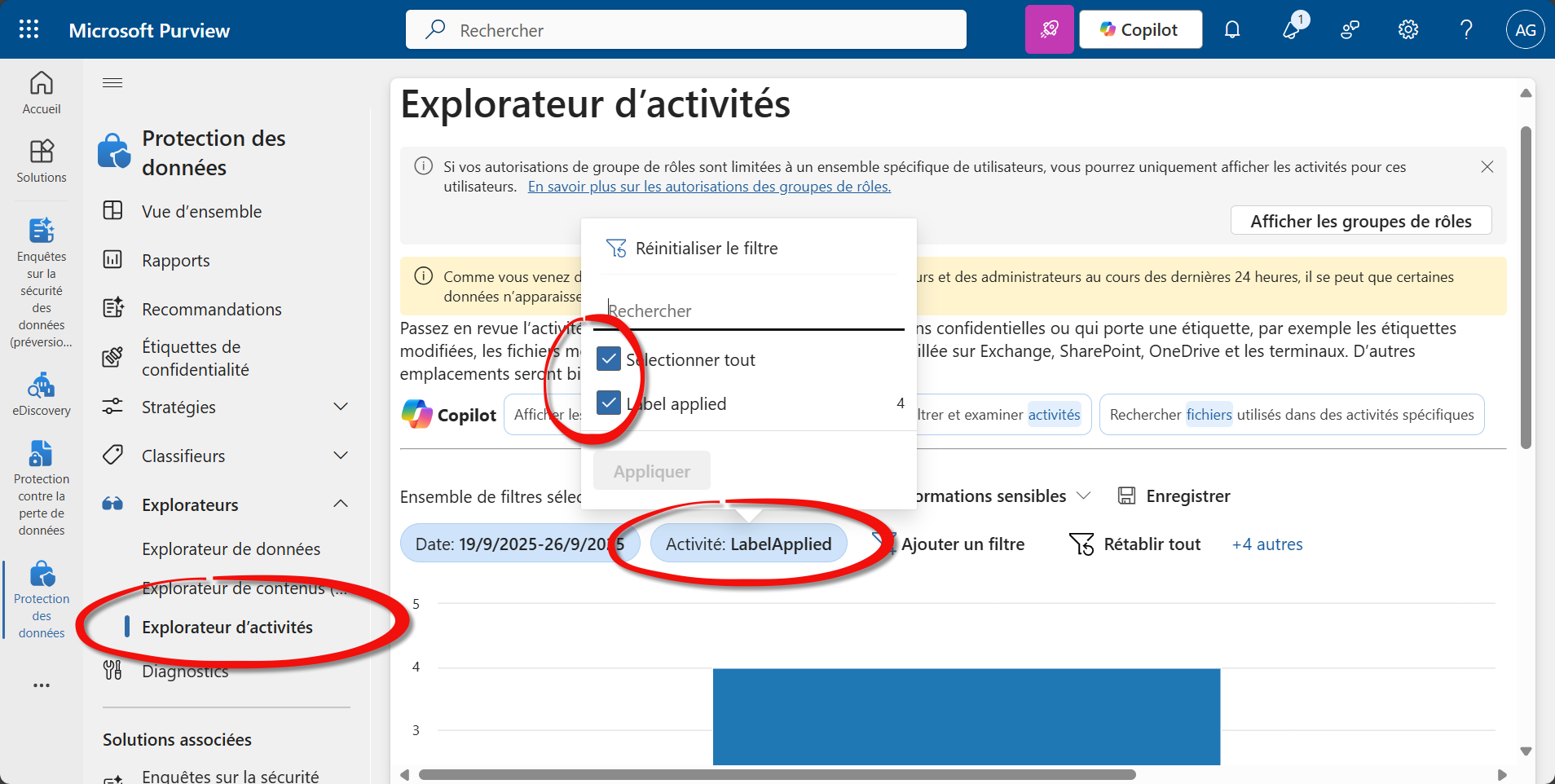
Task: Toggle the Label applied checkbox
Action: [609, 403]
